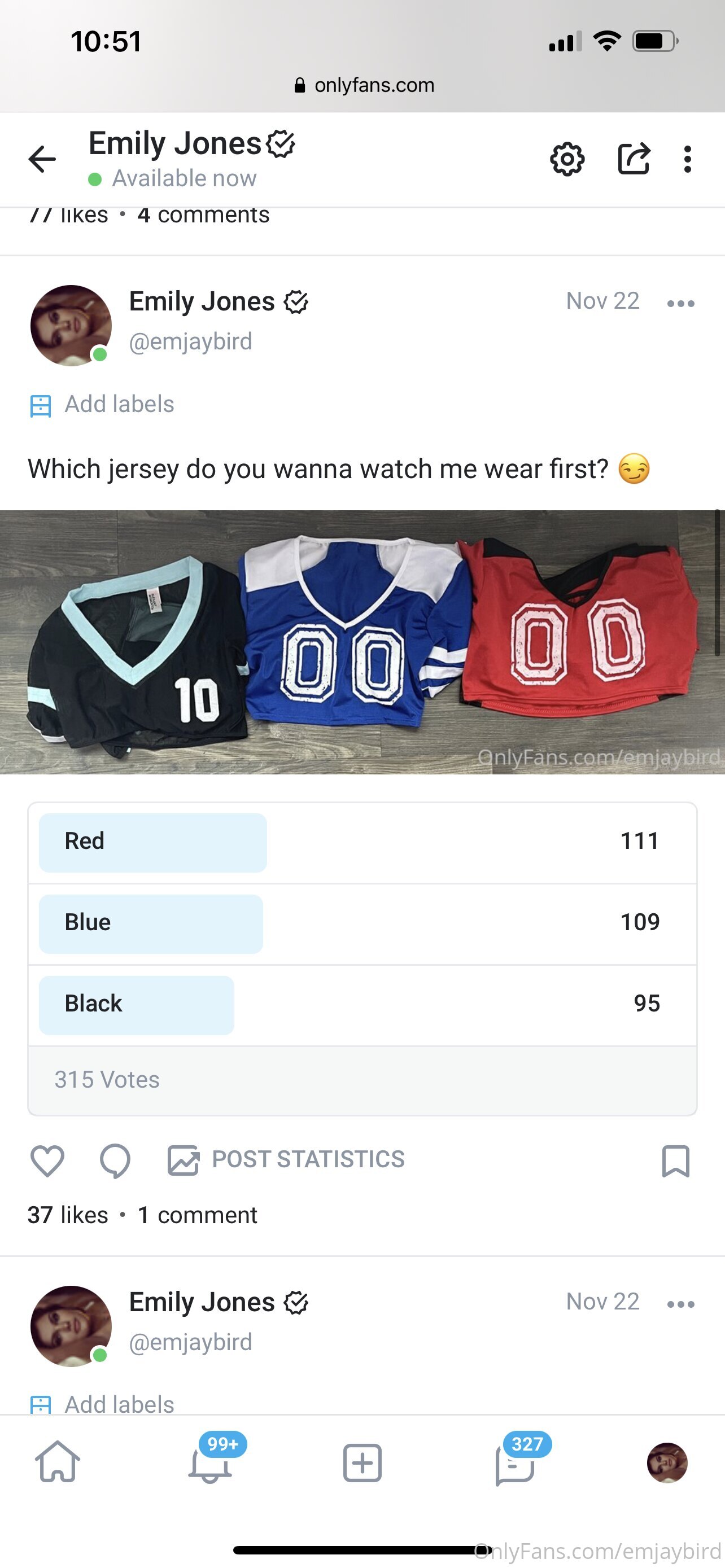
Task: Open notifications bell with 99+ badge
Action: tap(210, 1462)
